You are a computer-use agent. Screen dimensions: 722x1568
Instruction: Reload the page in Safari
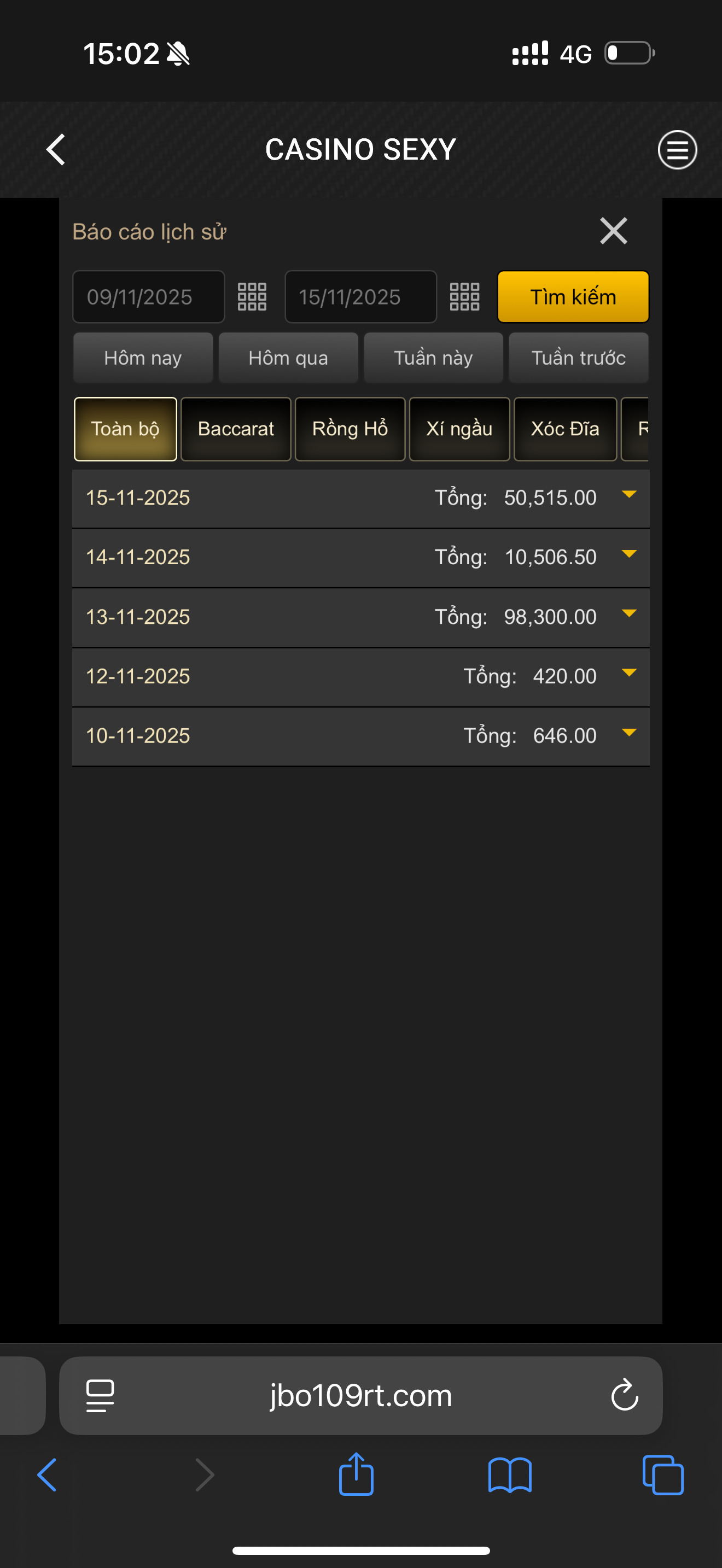pos(624,1395)
